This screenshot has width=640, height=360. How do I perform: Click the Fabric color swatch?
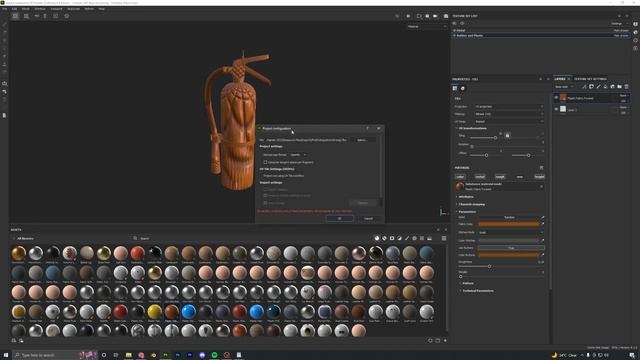[509, 224]
